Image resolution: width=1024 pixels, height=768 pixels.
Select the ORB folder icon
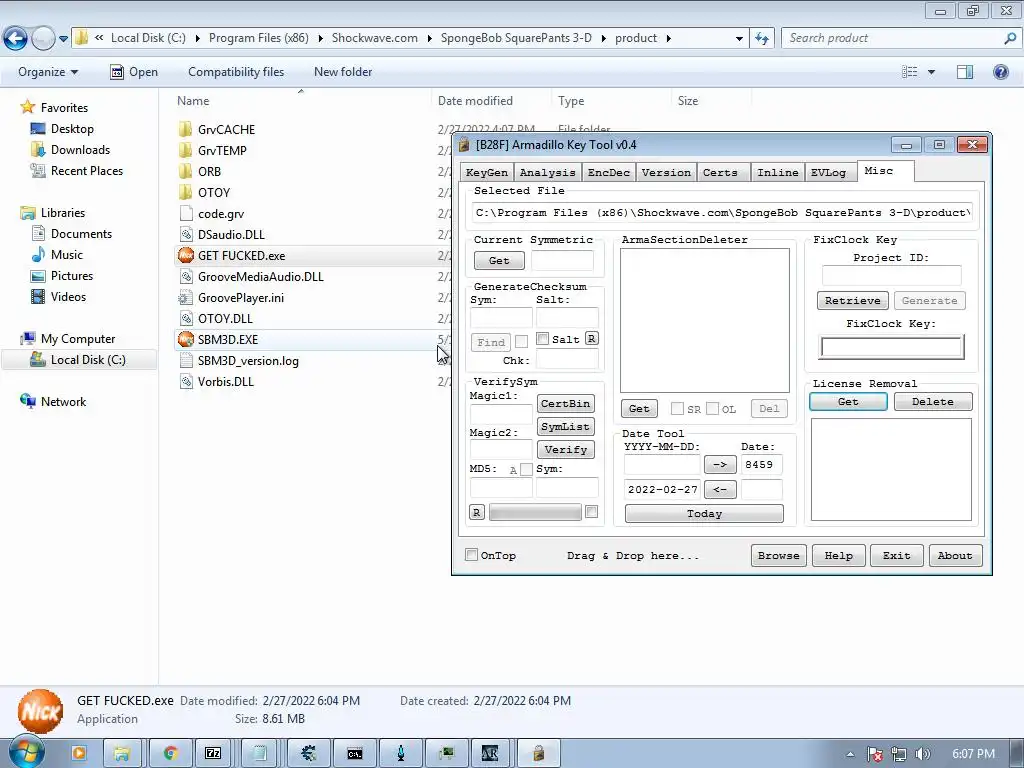pos(186,171)
